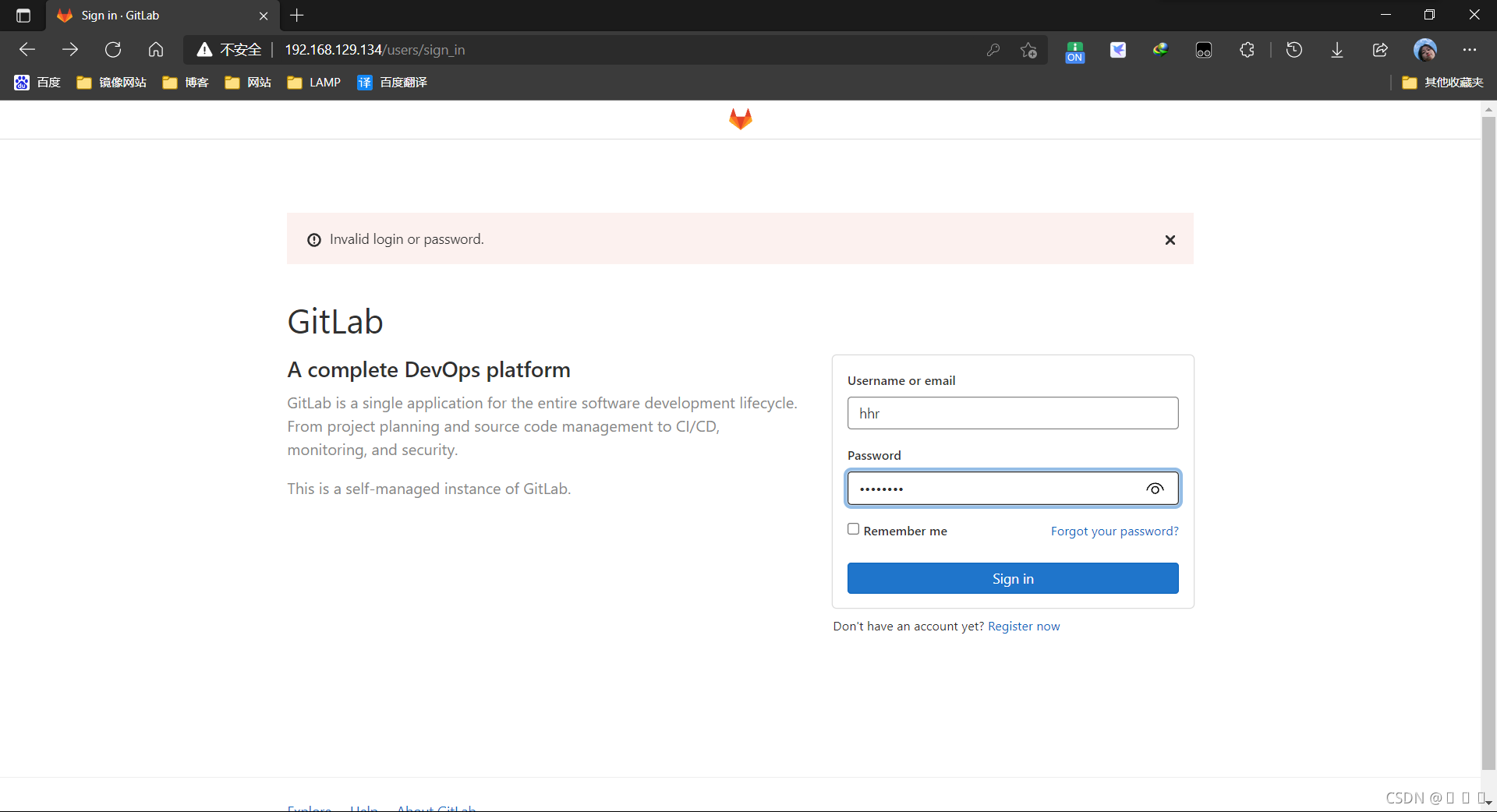Go to browser home page icon
1497x812 pixels.
(x=156, y=50)
